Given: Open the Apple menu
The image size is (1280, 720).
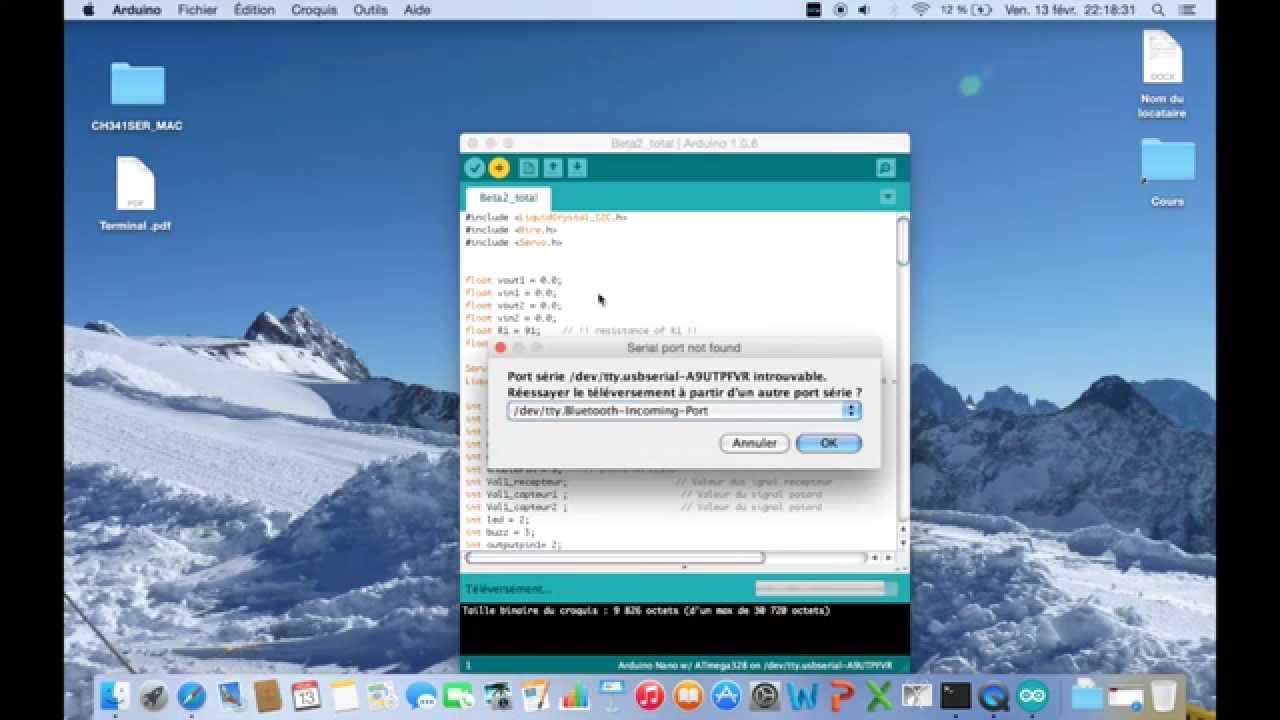Looking at the screenshot, I should click(x=87, y=10).
